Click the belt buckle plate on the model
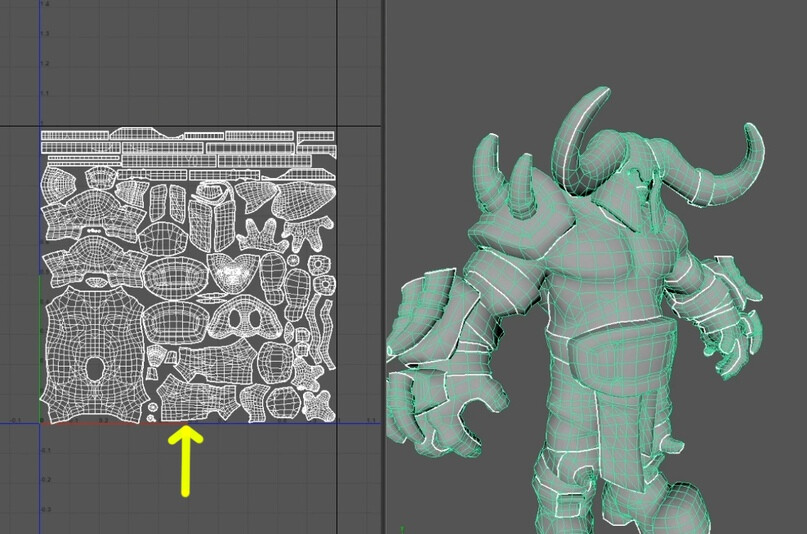This screenshot has width=807, height=534. pos(621,358)
